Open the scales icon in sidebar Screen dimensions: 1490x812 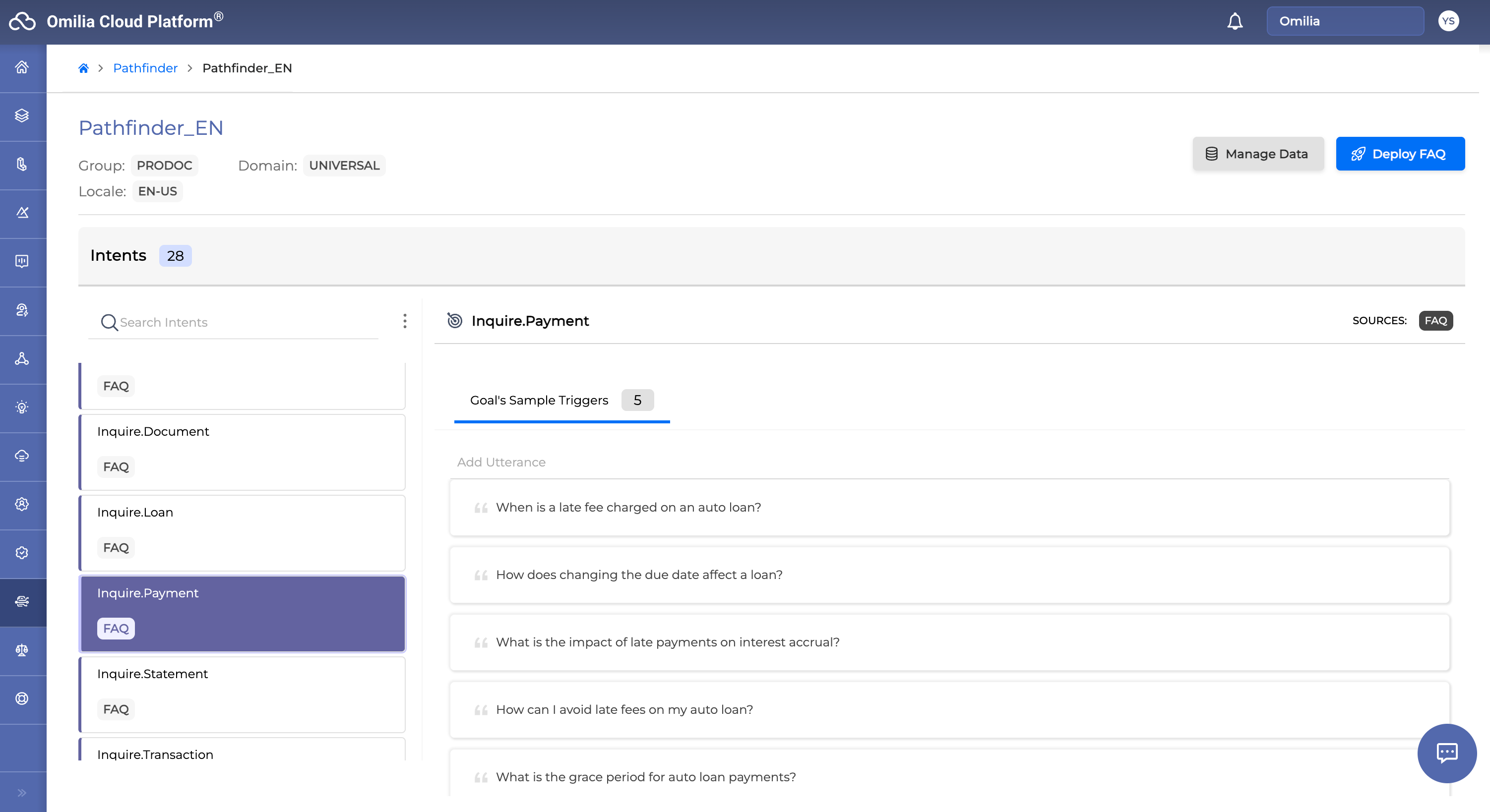click(22, 650)
